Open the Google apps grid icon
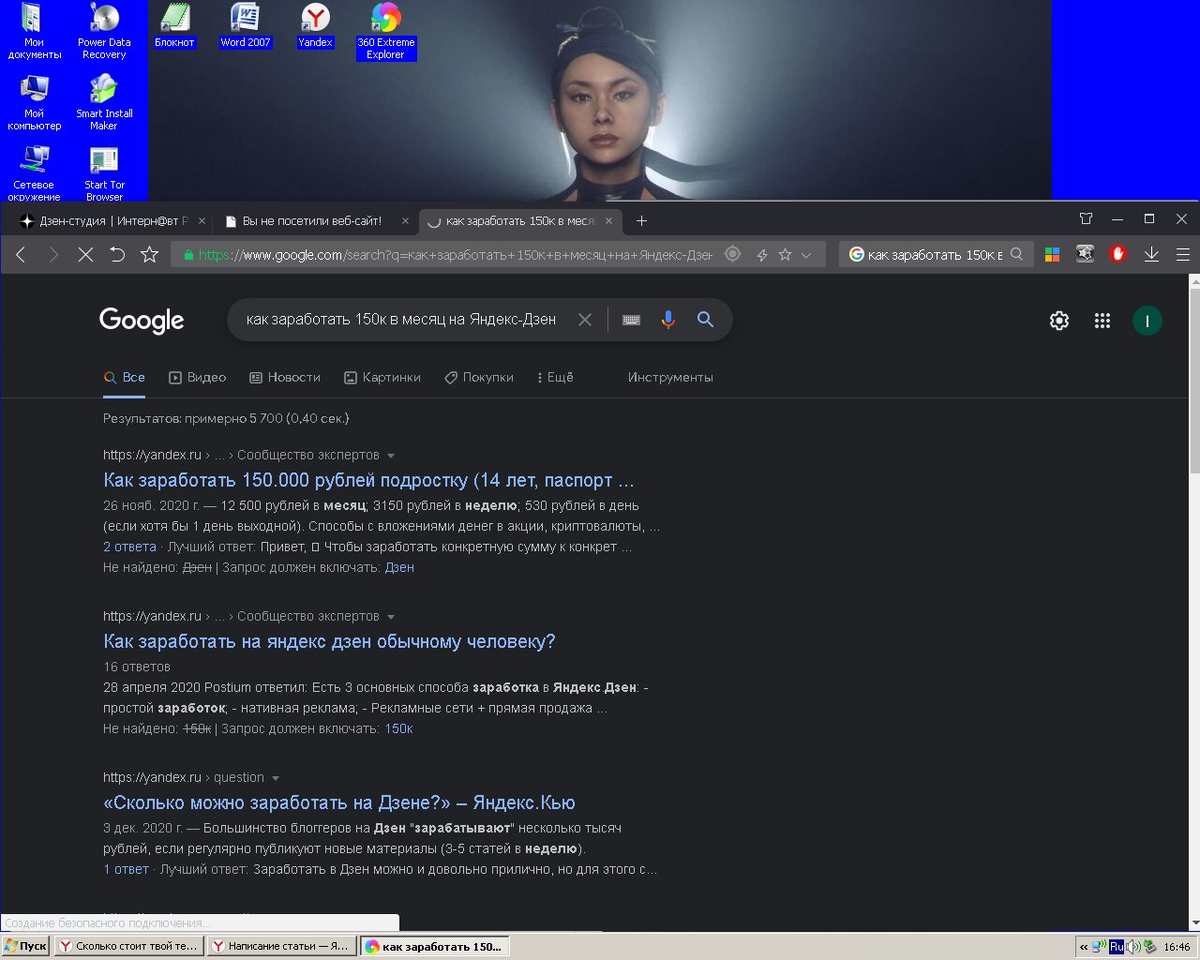Viewport: 1200px width, 960px height. (x=1102, y=320)
